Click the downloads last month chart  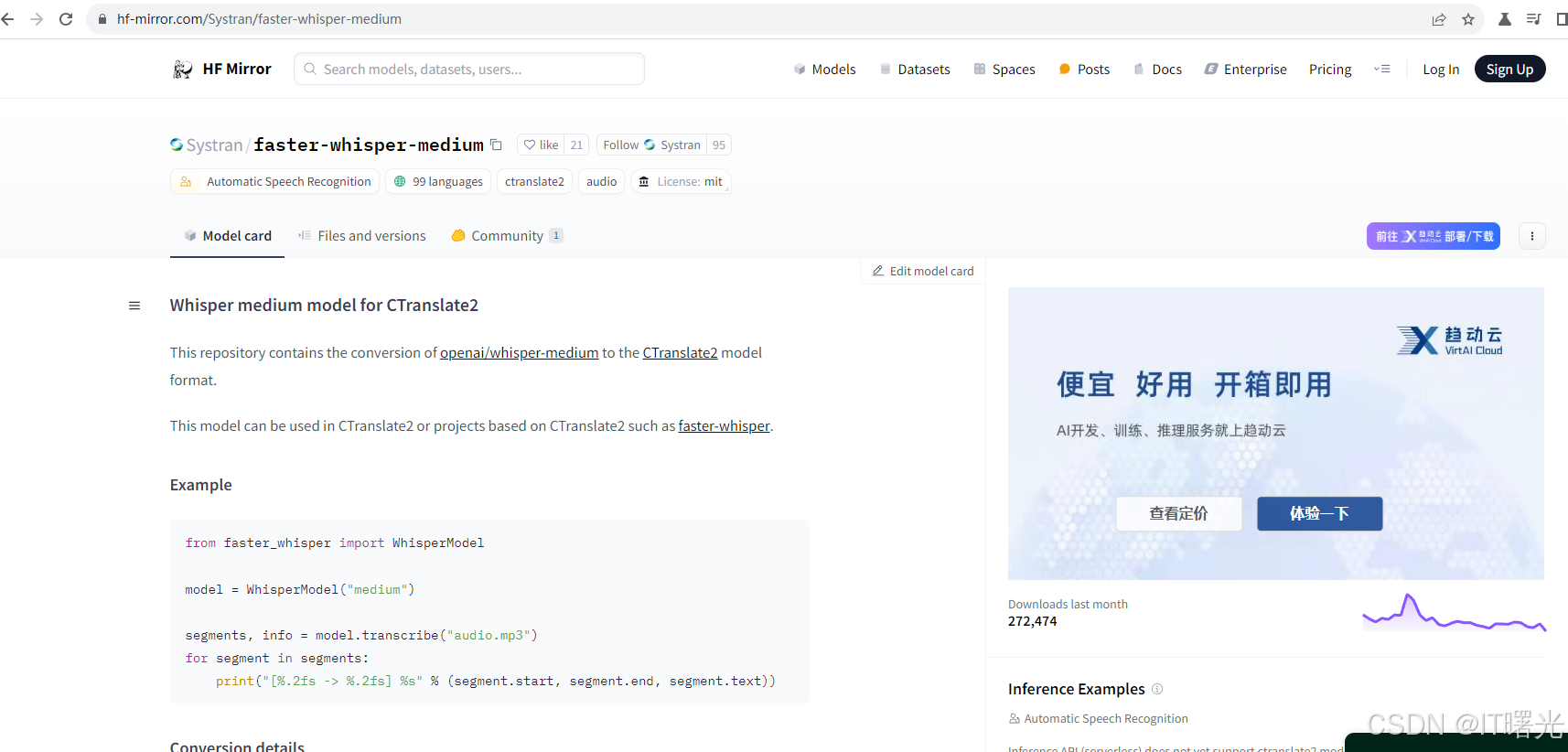[x=1455, y=613]
